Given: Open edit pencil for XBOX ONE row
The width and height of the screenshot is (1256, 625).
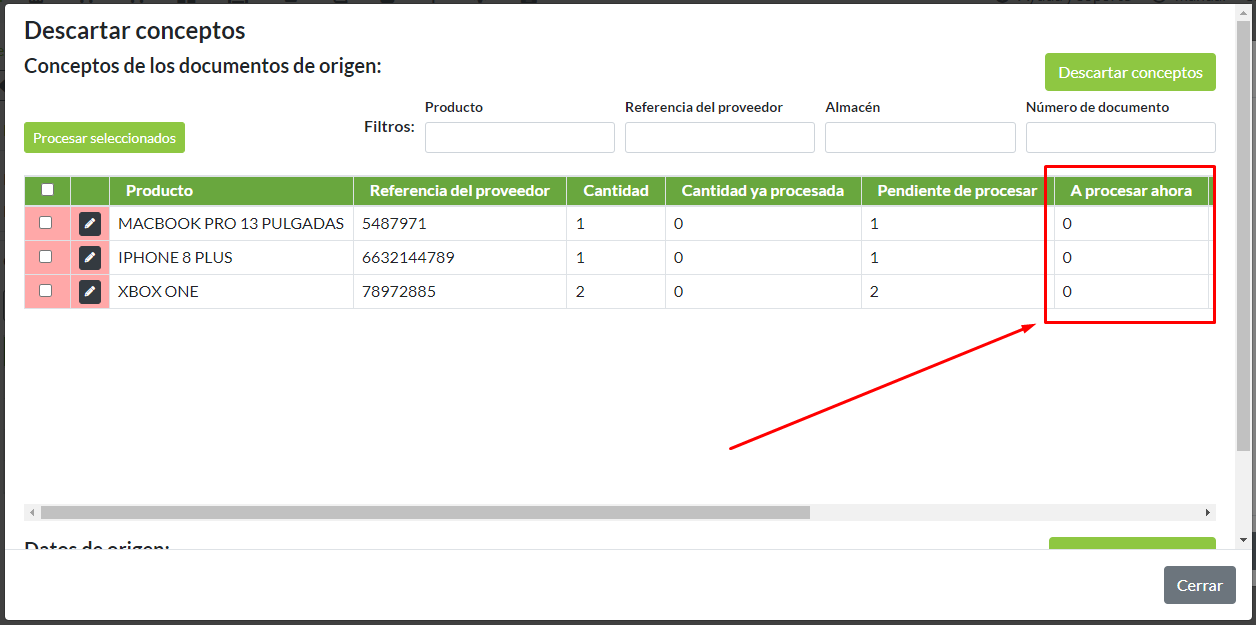Looking at the screenshot, I should click(x=90, y=292).
